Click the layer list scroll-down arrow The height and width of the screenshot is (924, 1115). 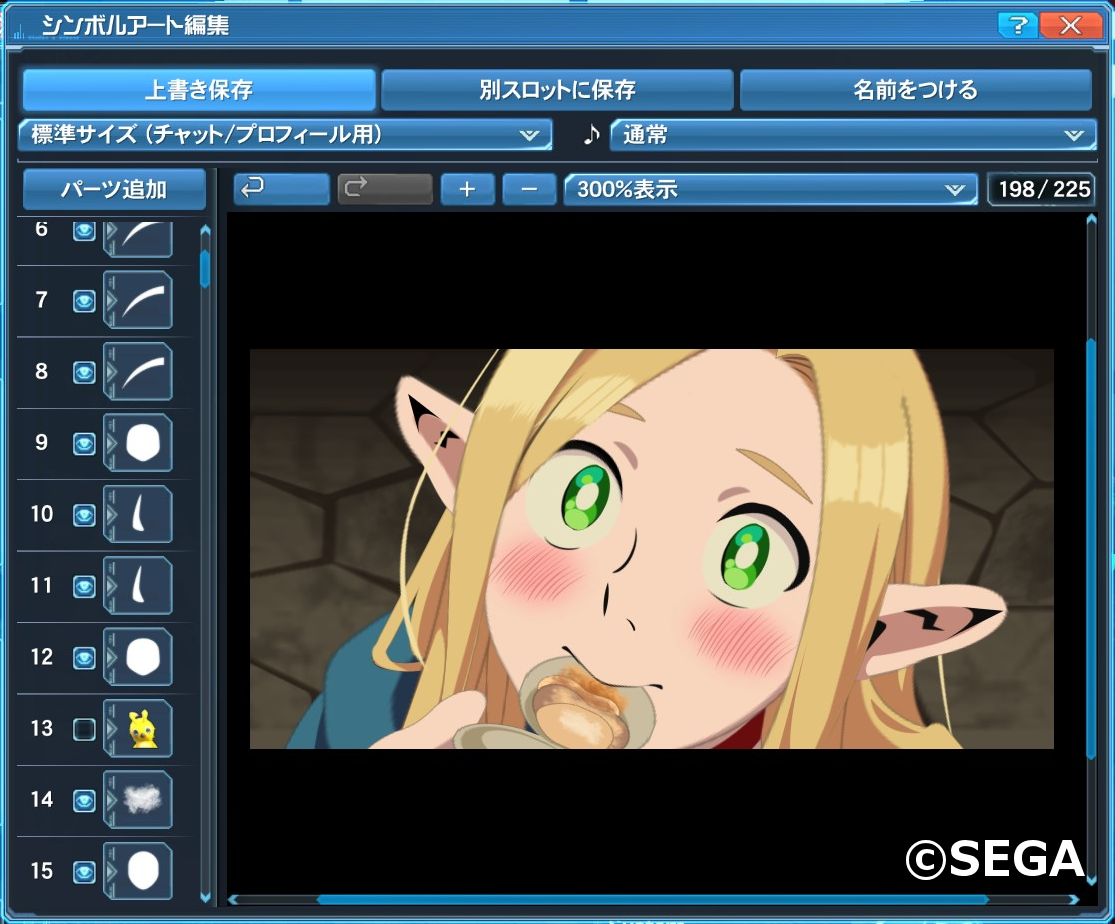(206, 898)
